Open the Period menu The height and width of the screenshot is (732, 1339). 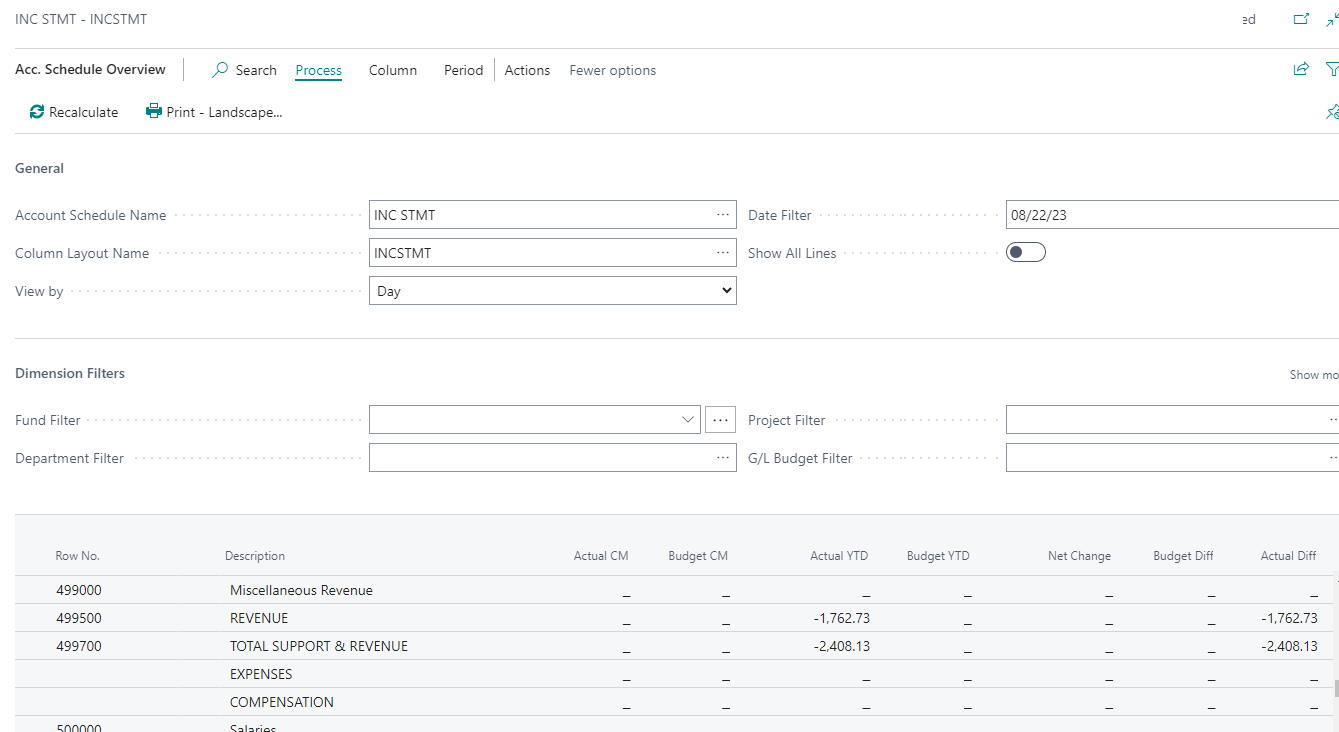pyautogui.click(x=463, y=70)
